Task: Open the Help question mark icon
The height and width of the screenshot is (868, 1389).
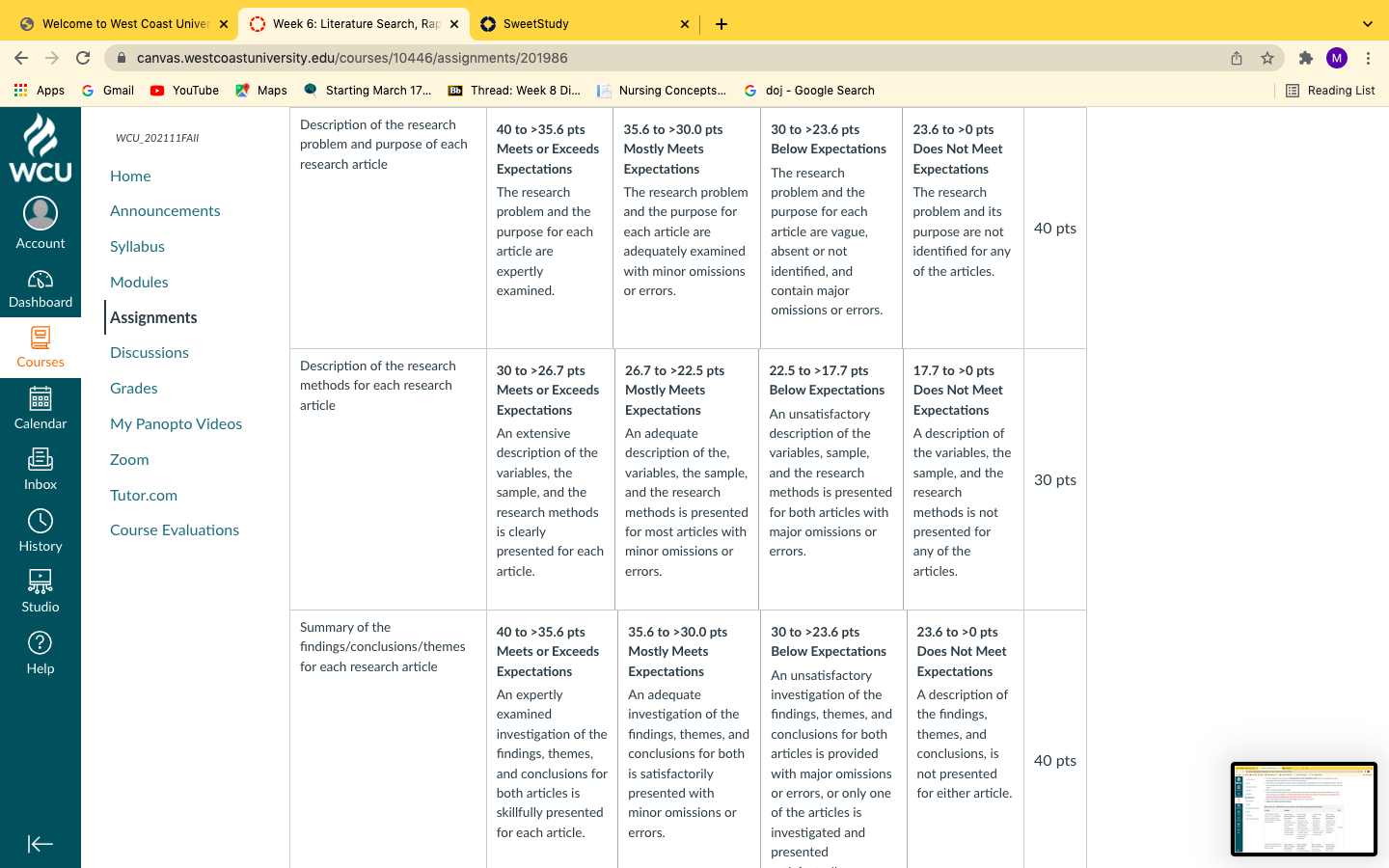Action: click(x=41, y=642)
